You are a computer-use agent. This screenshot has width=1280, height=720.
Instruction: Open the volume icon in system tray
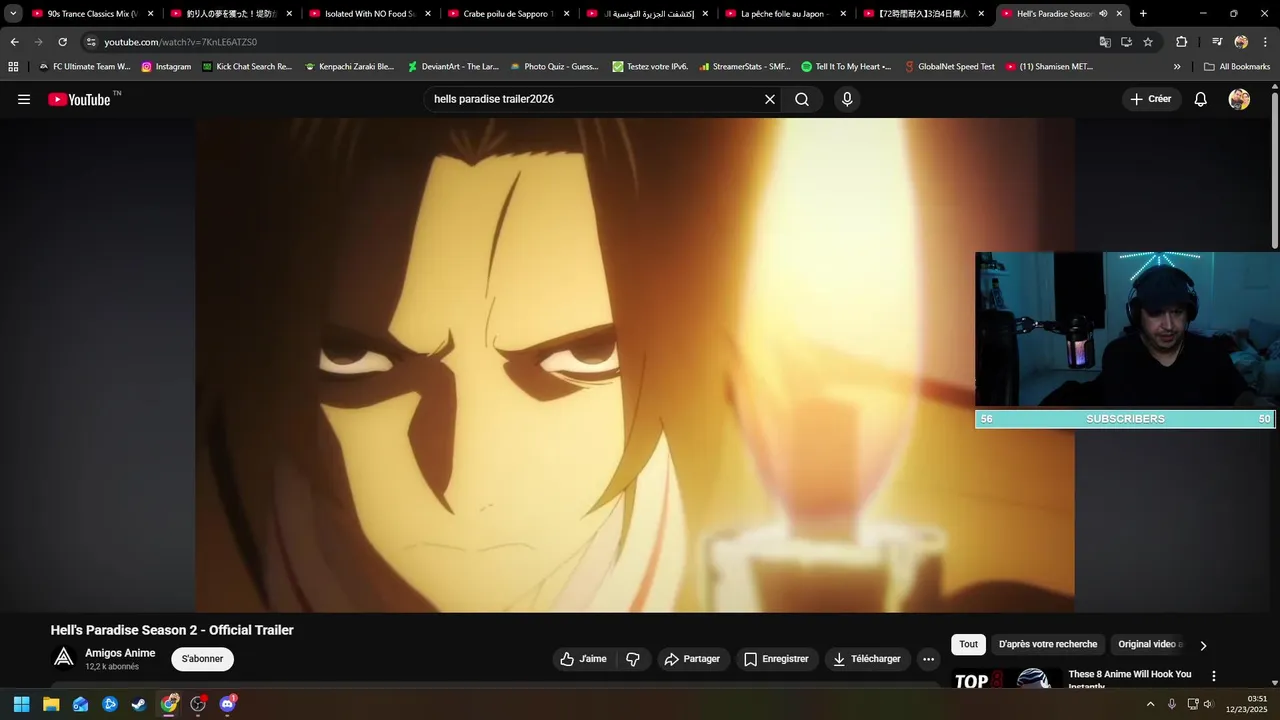point(1208,704)
